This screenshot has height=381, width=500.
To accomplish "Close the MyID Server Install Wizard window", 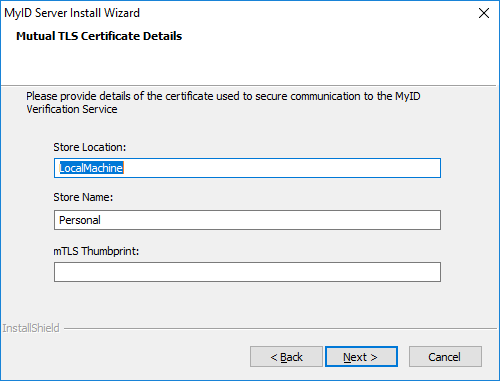I will [484, 13].
